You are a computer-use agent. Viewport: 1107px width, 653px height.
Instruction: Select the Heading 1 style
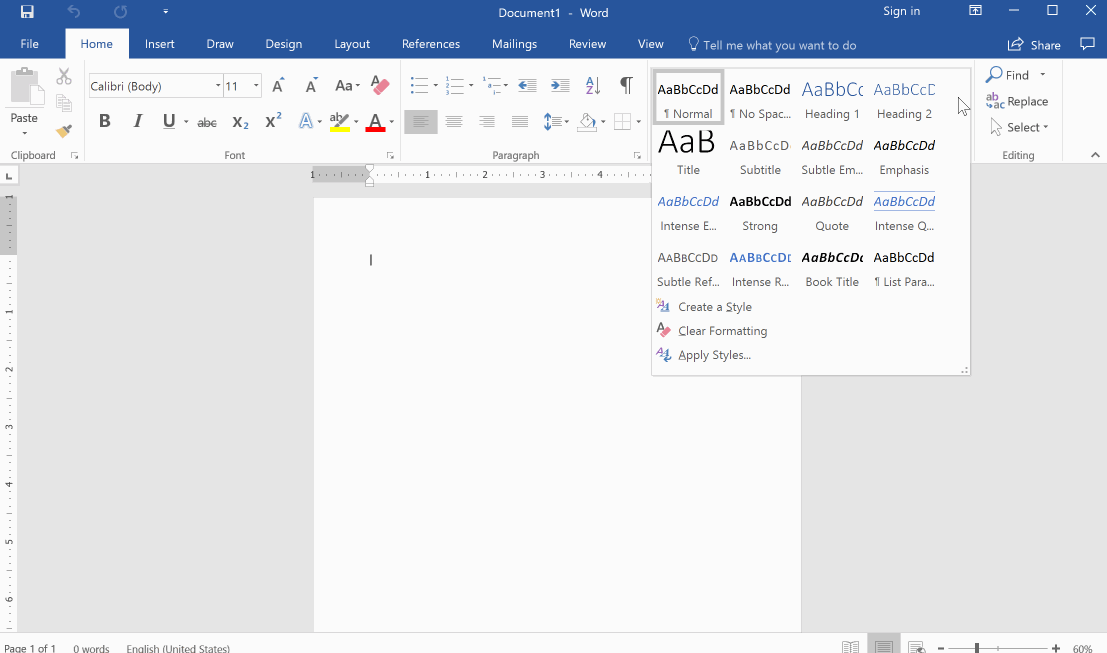coord(832,98)
